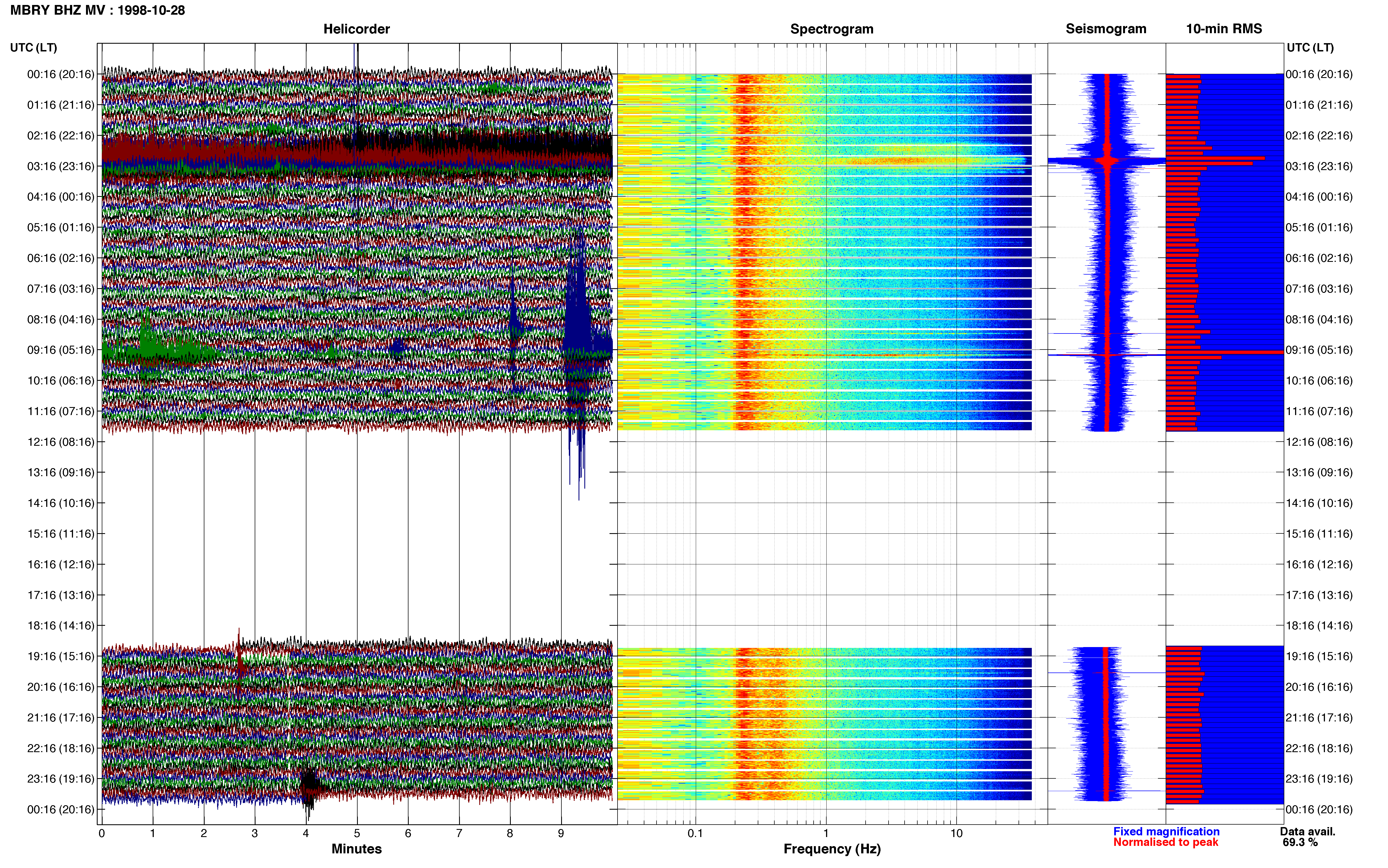Viewport: 1388px width, 868px height.
Task: Click the '10' tick on the frequency axis
Action: 956,833
